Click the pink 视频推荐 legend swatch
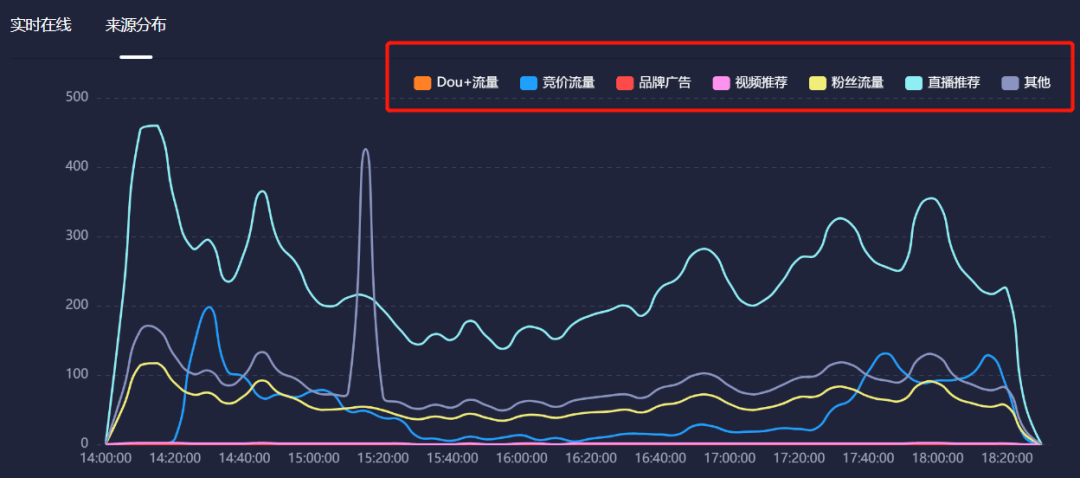The width and height of the screenshot is (1080, 478). [x=721, y=83]
